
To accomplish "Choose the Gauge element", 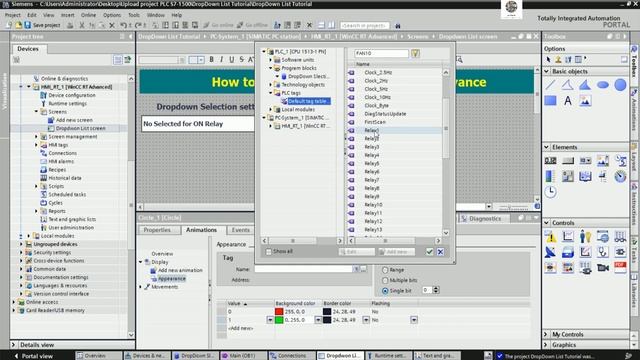I will point(620,176).
